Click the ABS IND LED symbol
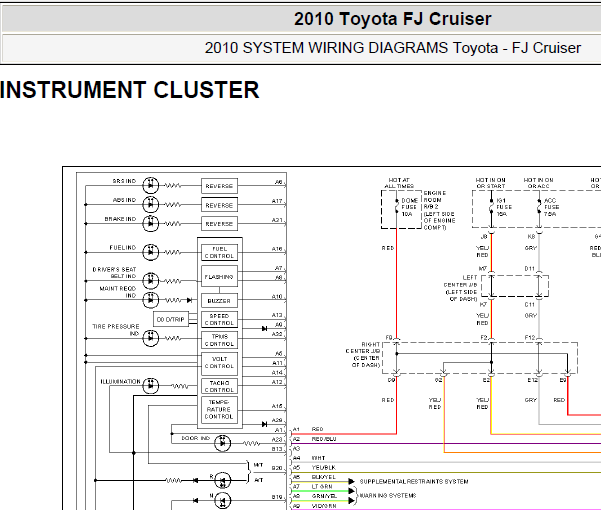This screenshot has height=510, width=601. click(151, 205)
